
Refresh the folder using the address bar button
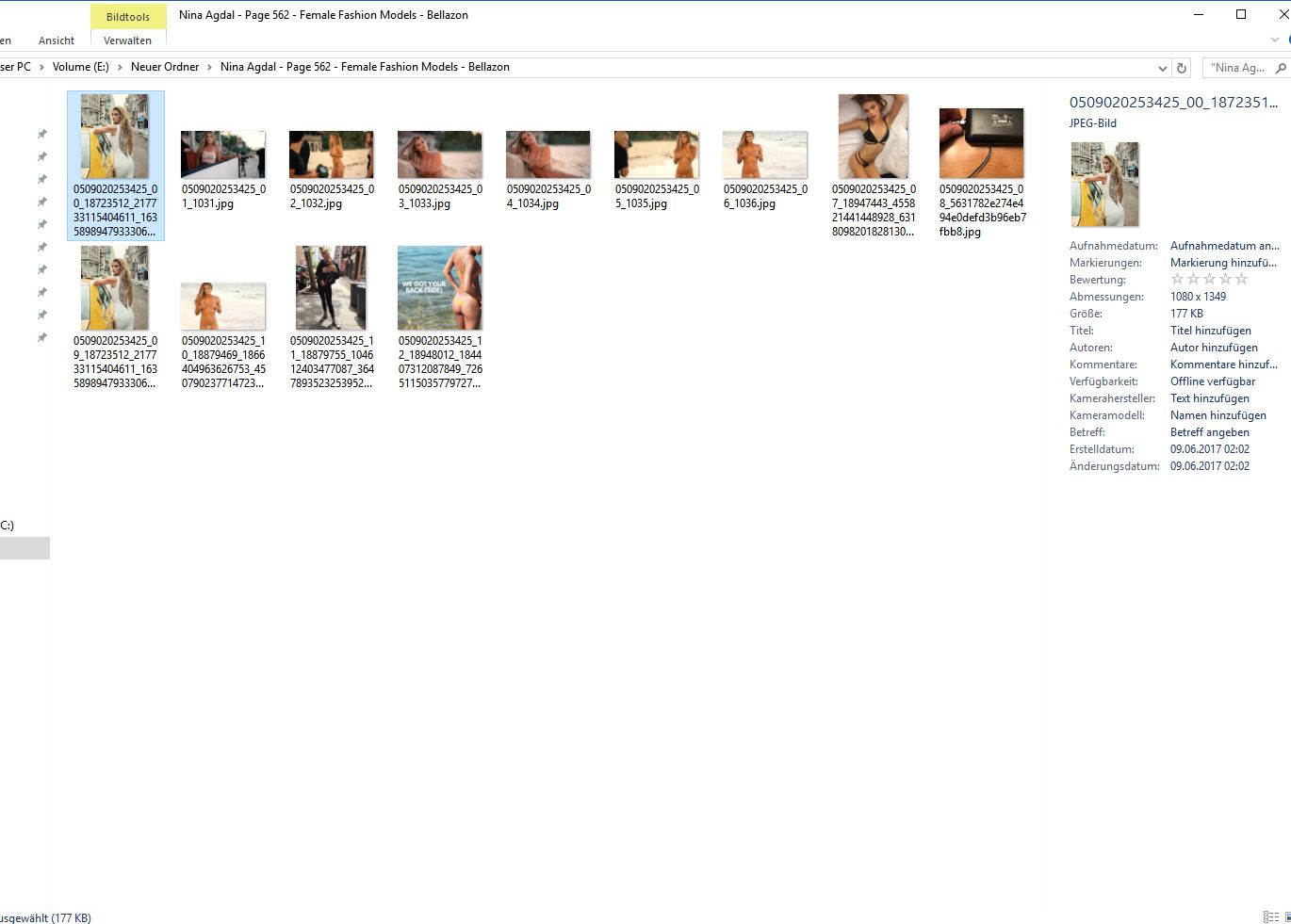tap(1182, 68)
